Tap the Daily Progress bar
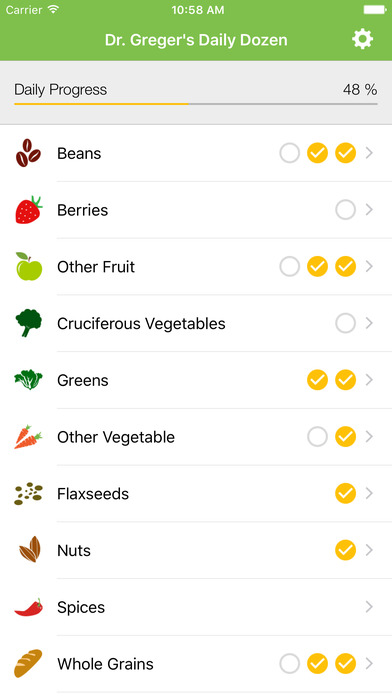This screenshot has height=696, width=392. 196,104
